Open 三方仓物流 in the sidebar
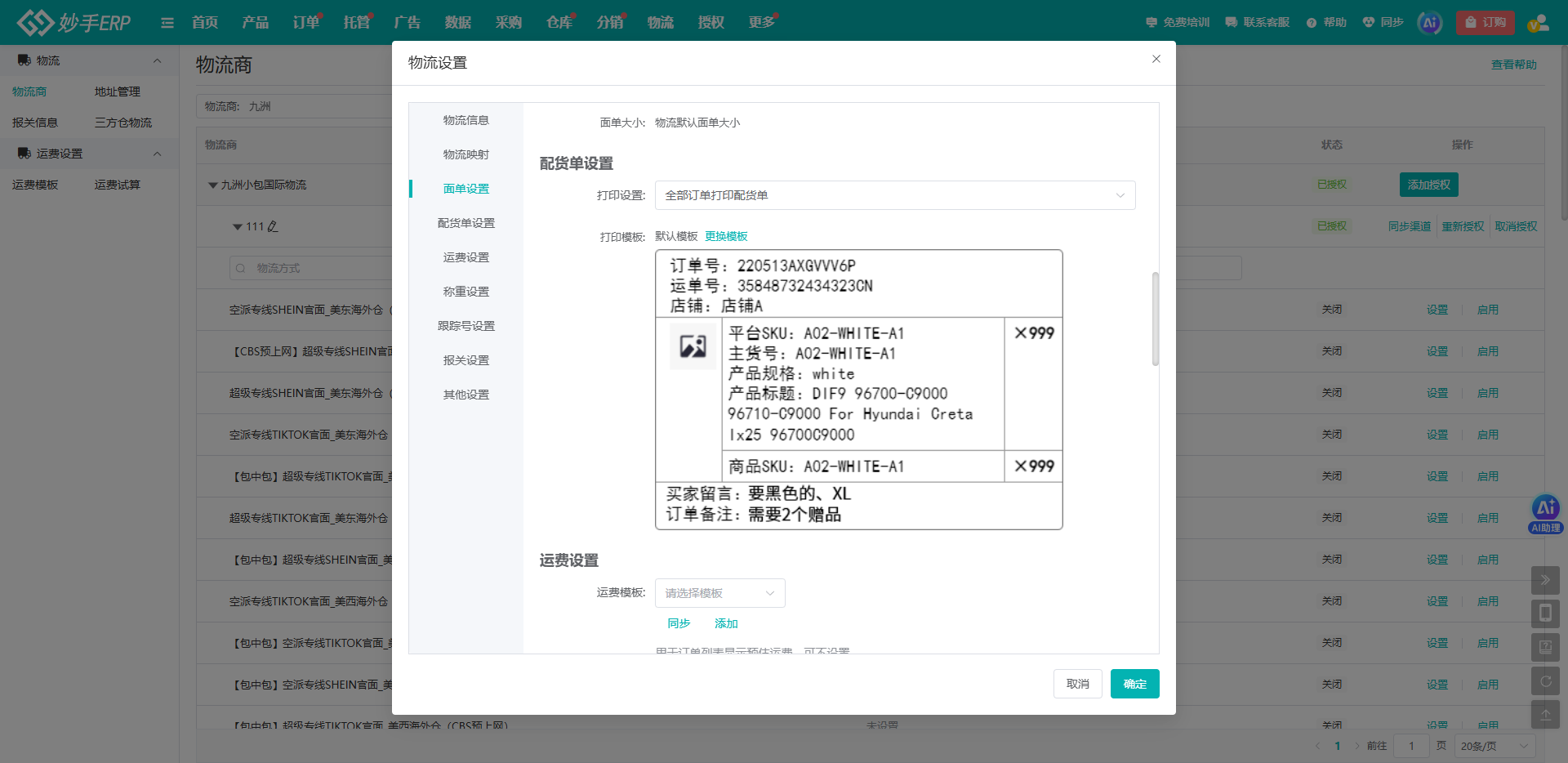This screenshot has height=763, width=1568. pos(123,123)
